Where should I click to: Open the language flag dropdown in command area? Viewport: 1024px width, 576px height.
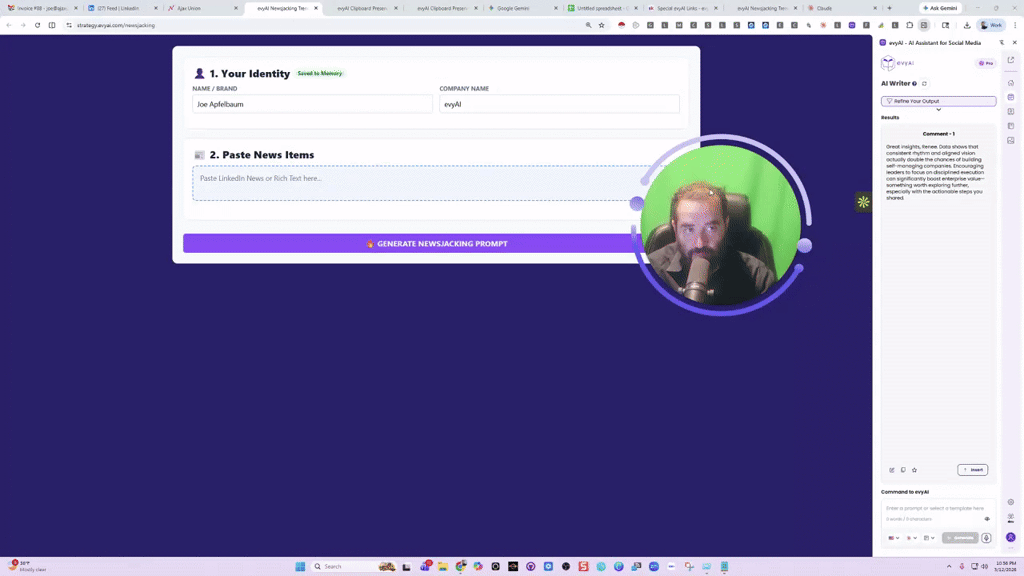894,538
